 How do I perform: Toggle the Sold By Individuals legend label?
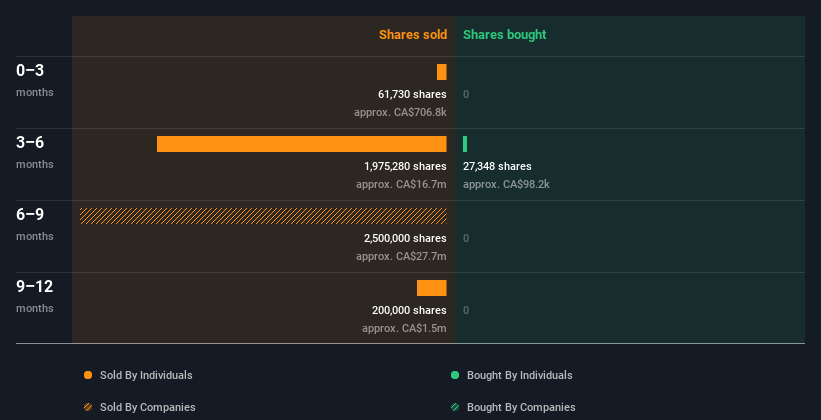click(146, 375)
